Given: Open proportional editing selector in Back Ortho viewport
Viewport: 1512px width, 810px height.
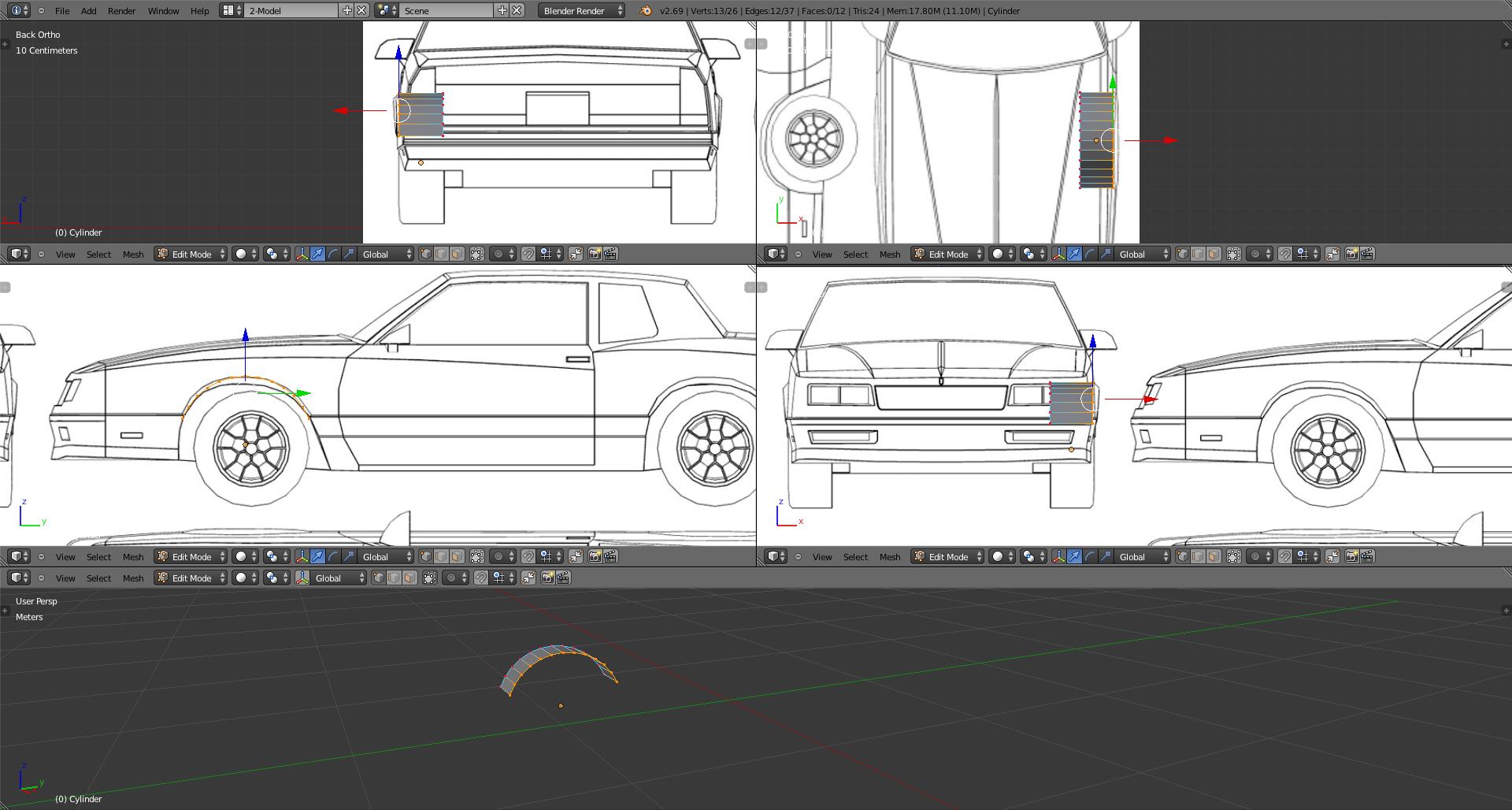Looking at the screenshot, I should tap(502, 254).
